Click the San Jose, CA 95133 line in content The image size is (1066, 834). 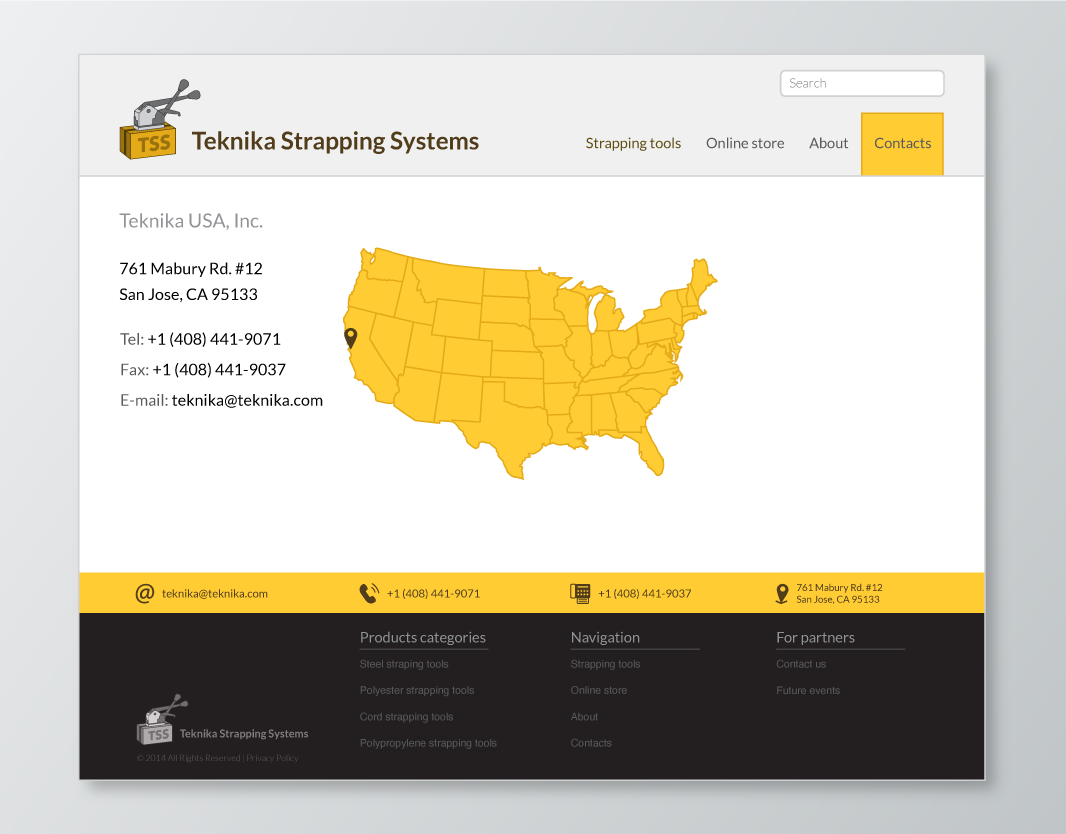188,294
